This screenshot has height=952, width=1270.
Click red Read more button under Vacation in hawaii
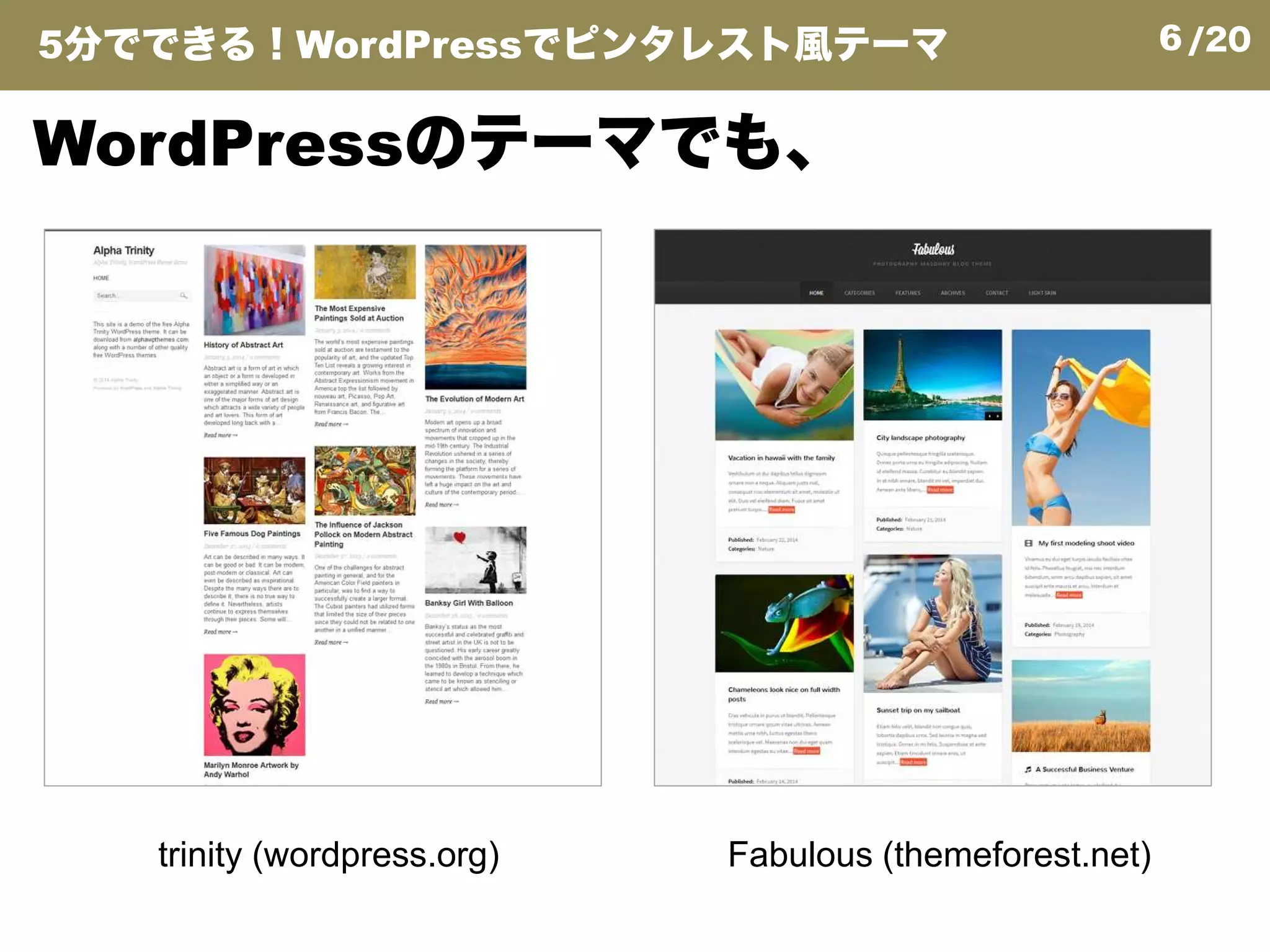pos(781,510)
